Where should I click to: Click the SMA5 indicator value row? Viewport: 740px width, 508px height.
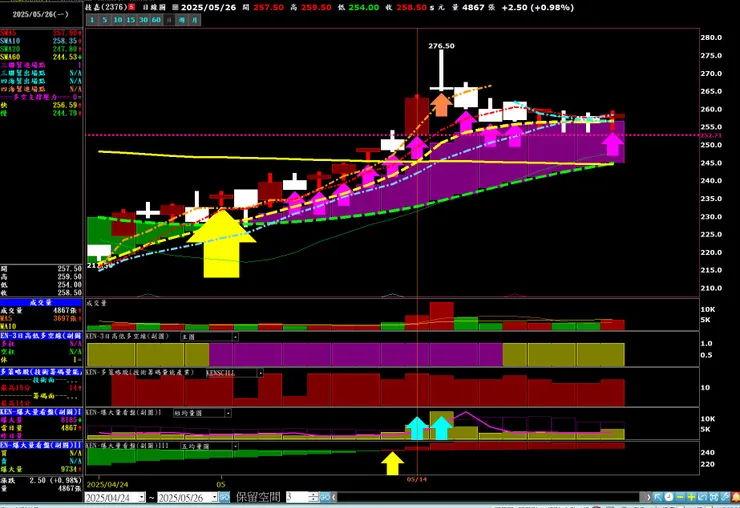(x=41, y=33)
